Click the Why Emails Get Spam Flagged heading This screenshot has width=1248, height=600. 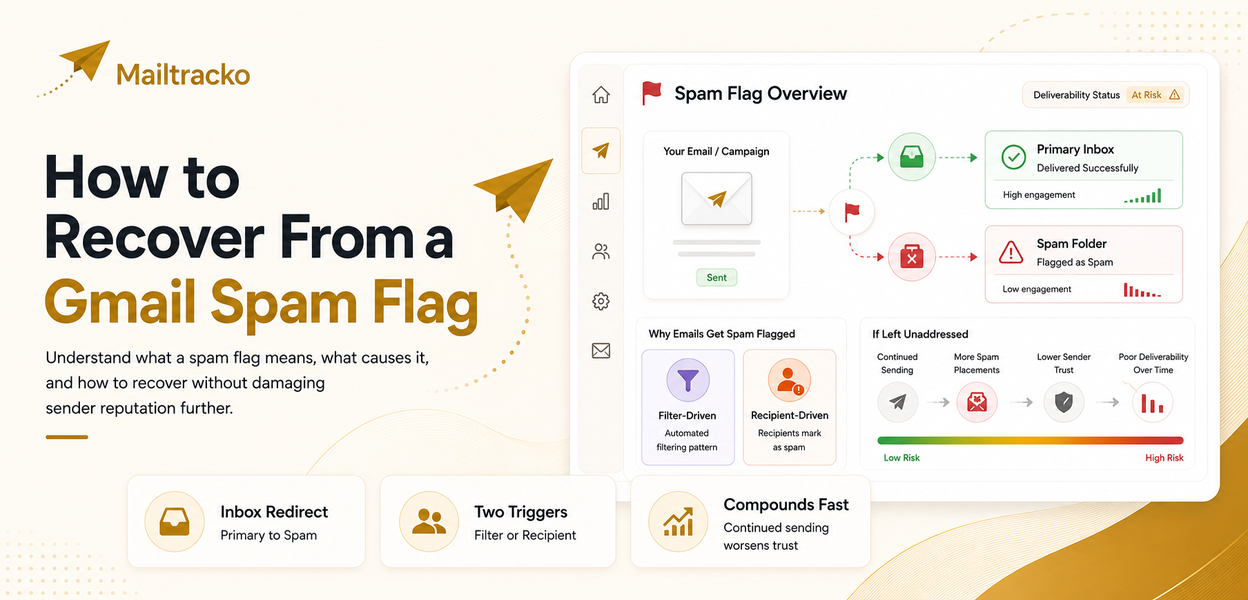tap(722, 334)
